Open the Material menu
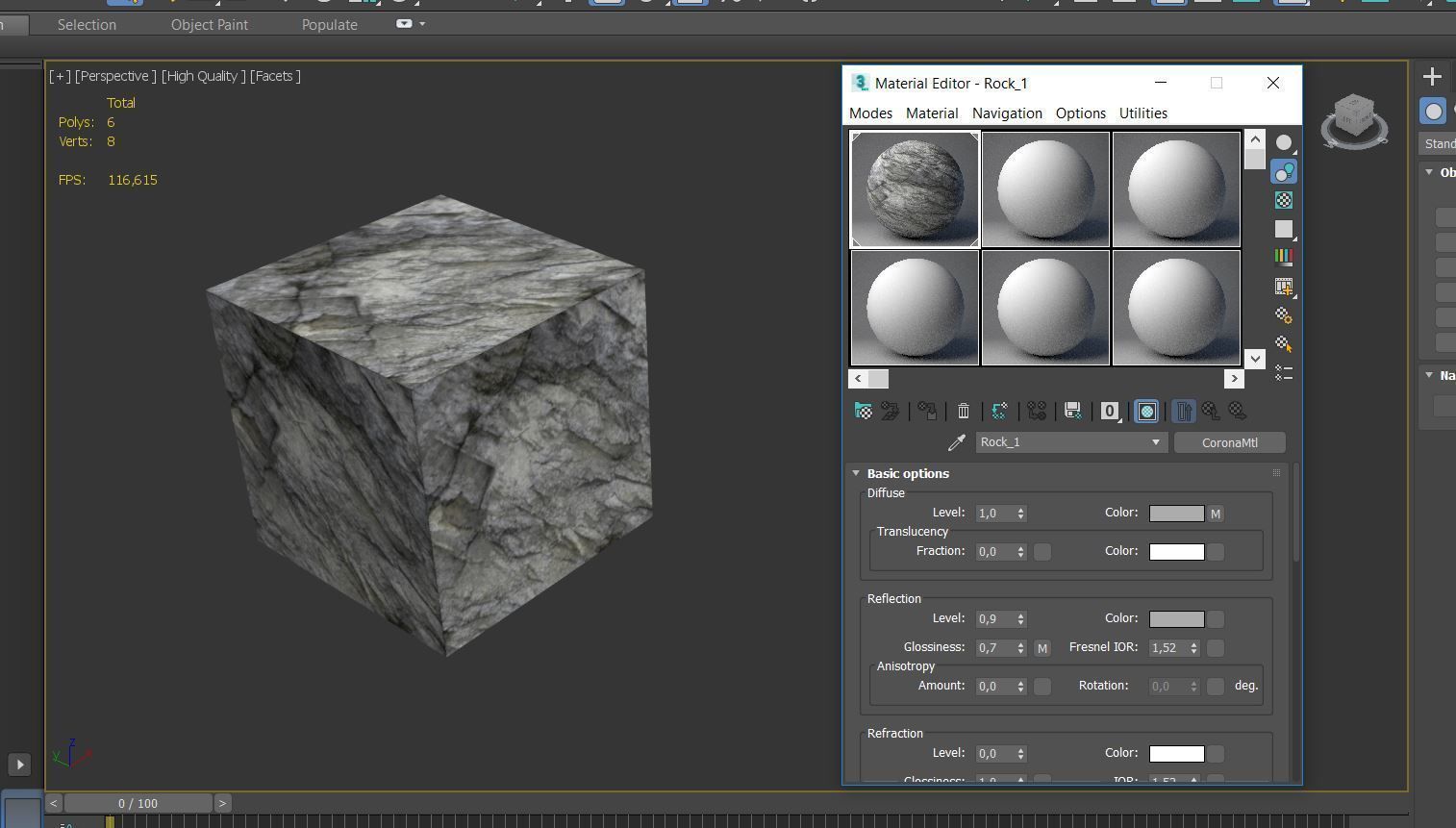 [x=932, y=113]
